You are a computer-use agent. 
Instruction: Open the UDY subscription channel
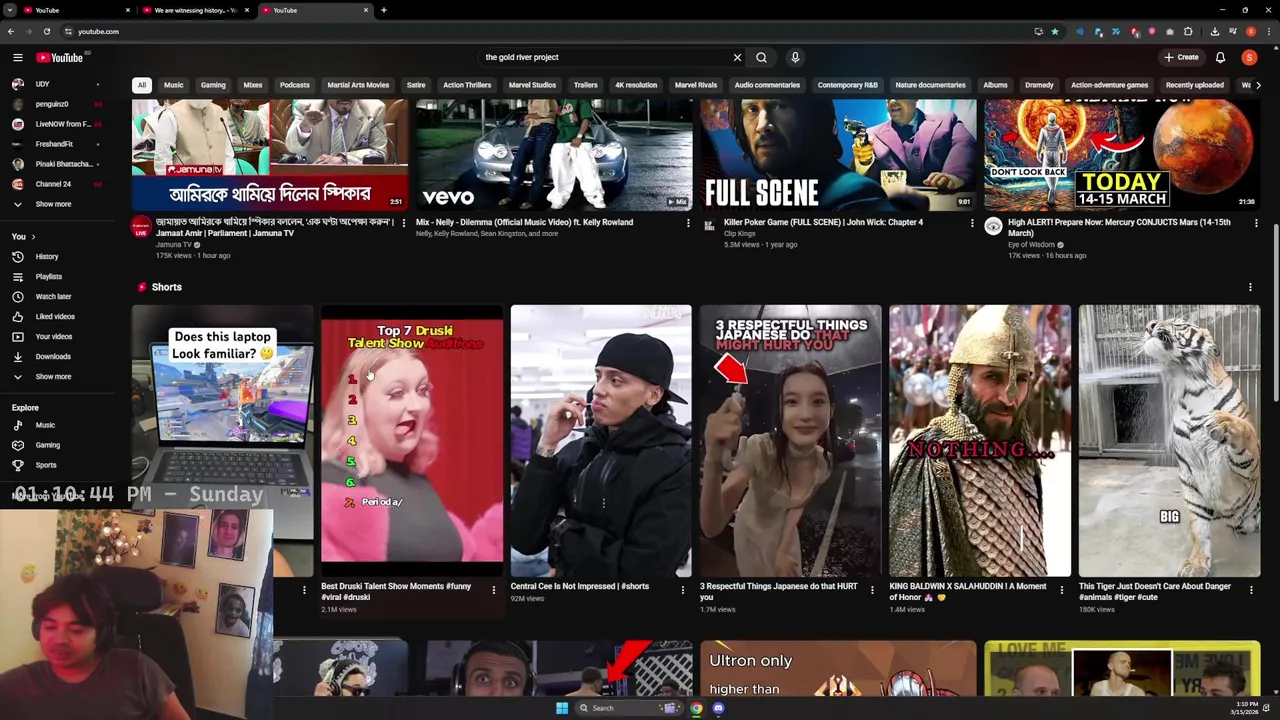pyautogui.click(x=42, y=84)
